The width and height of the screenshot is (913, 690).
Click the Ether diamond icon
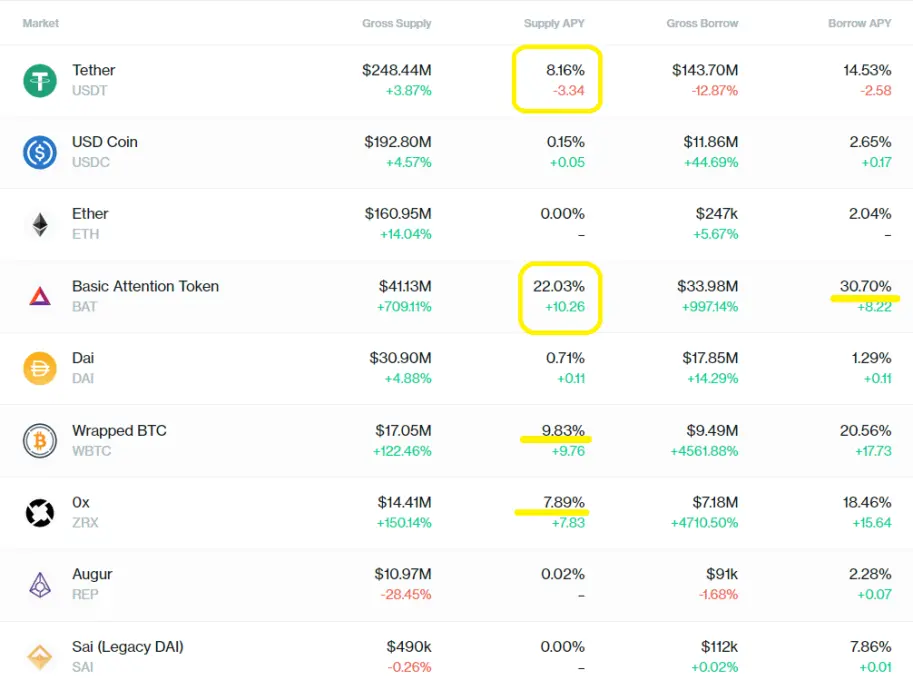click(40, 225)
